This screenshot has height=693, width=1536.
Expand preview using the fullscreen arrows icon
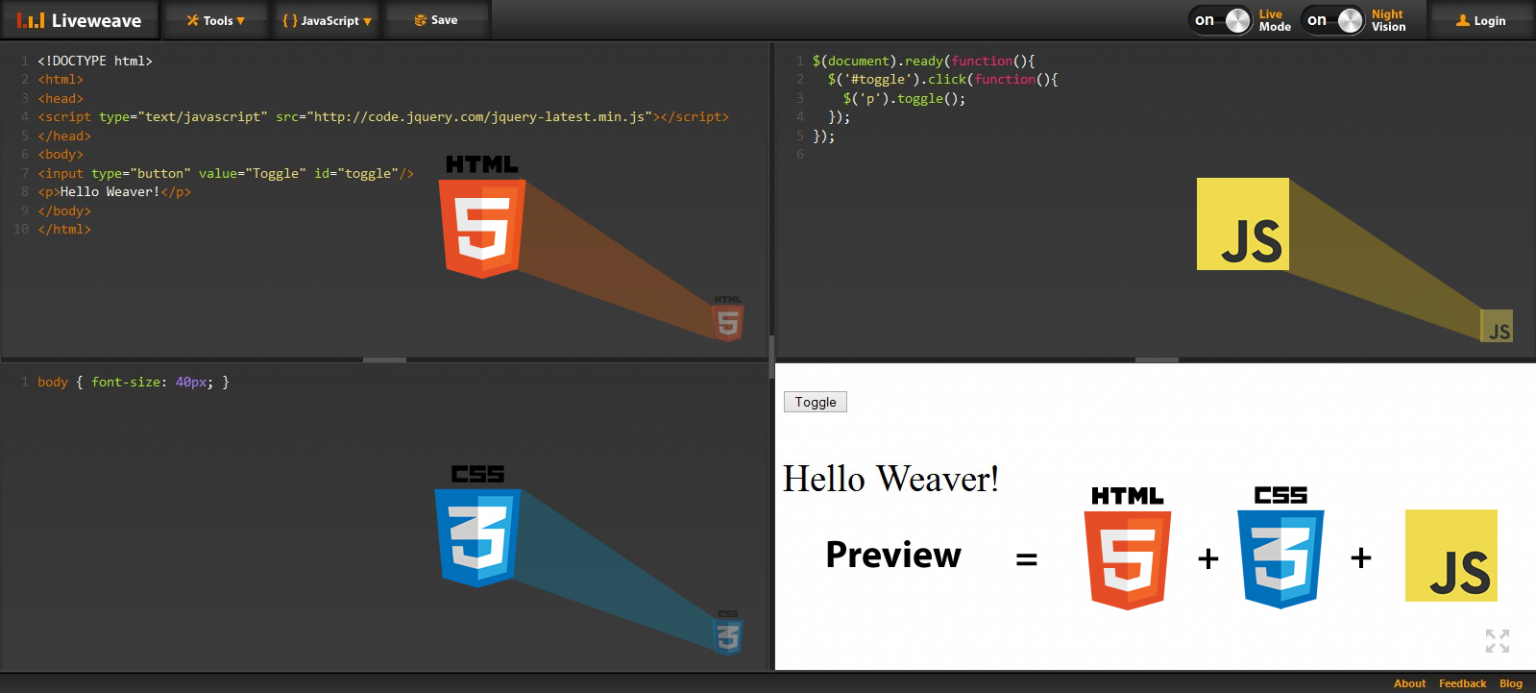pyautogui.click(x=1497, y=641)
